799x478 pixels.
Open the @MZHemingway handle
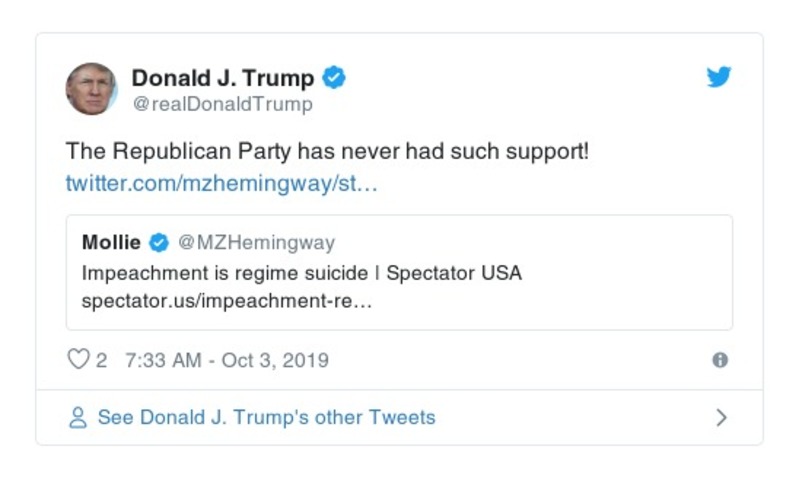256,243
